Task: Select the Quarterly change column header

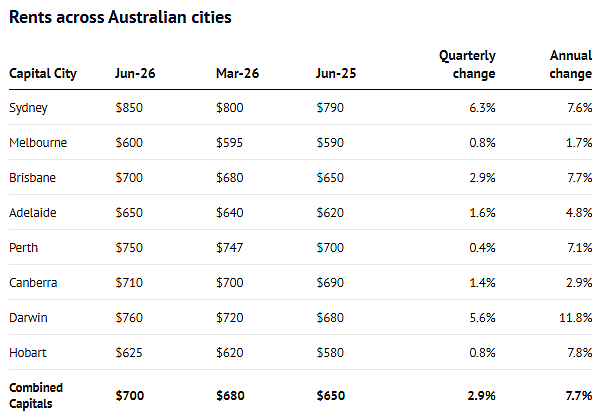Action: coord(467,65)
